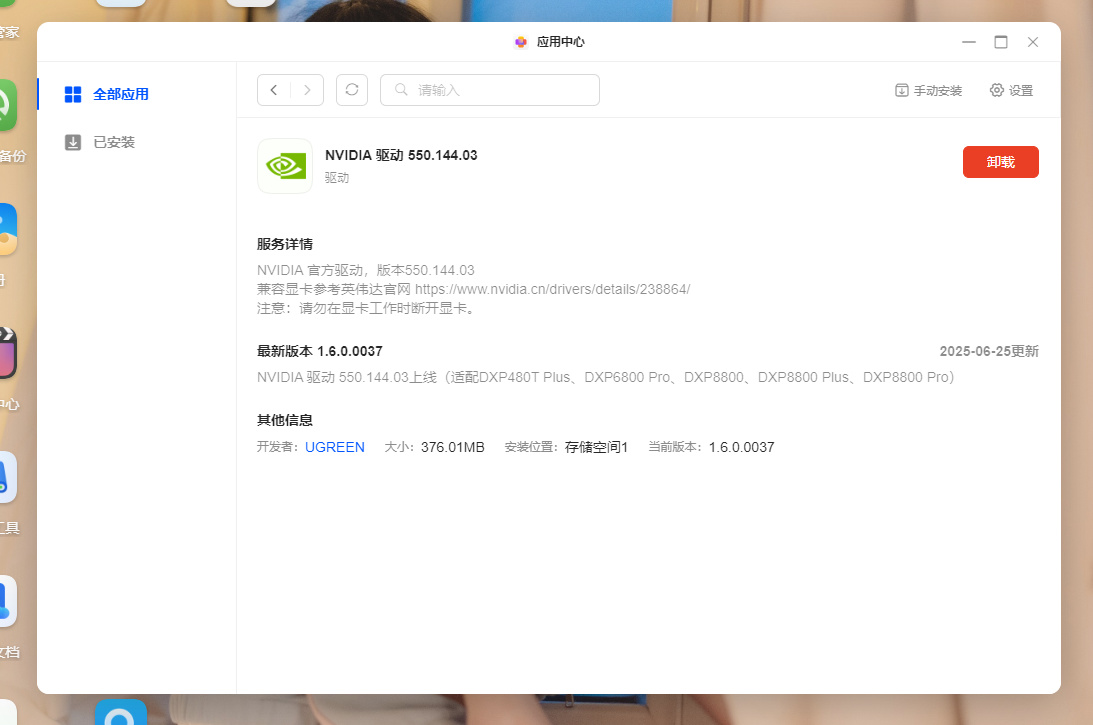This screenshot has width=1093, height=725.
Task: Click the 存储空间1 install location value
Action: coord(596,447)
